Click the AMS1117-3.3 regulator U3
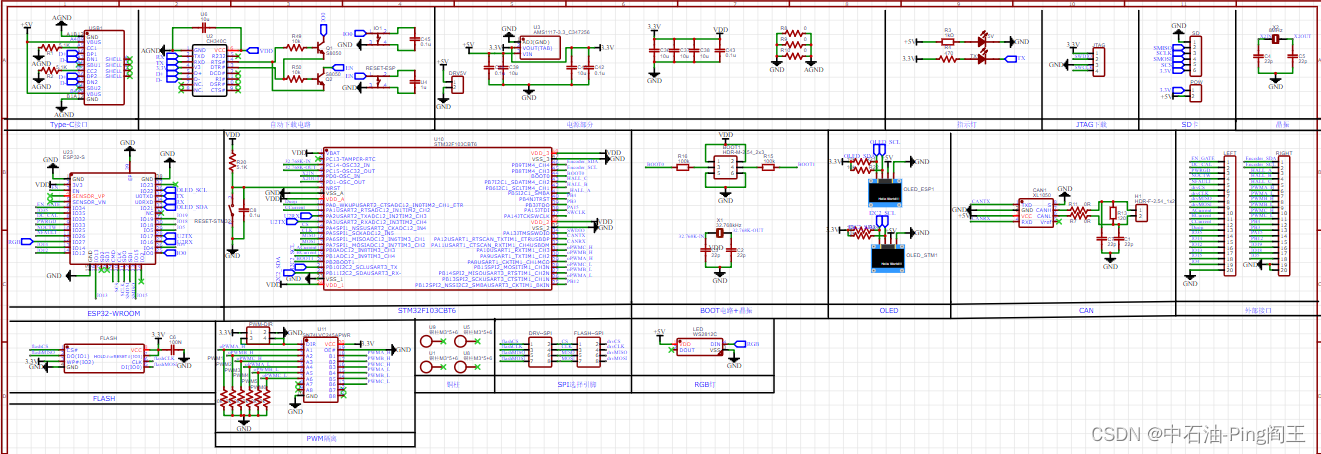The width and height of the screenshot is (1321, 454). (536, 49)
